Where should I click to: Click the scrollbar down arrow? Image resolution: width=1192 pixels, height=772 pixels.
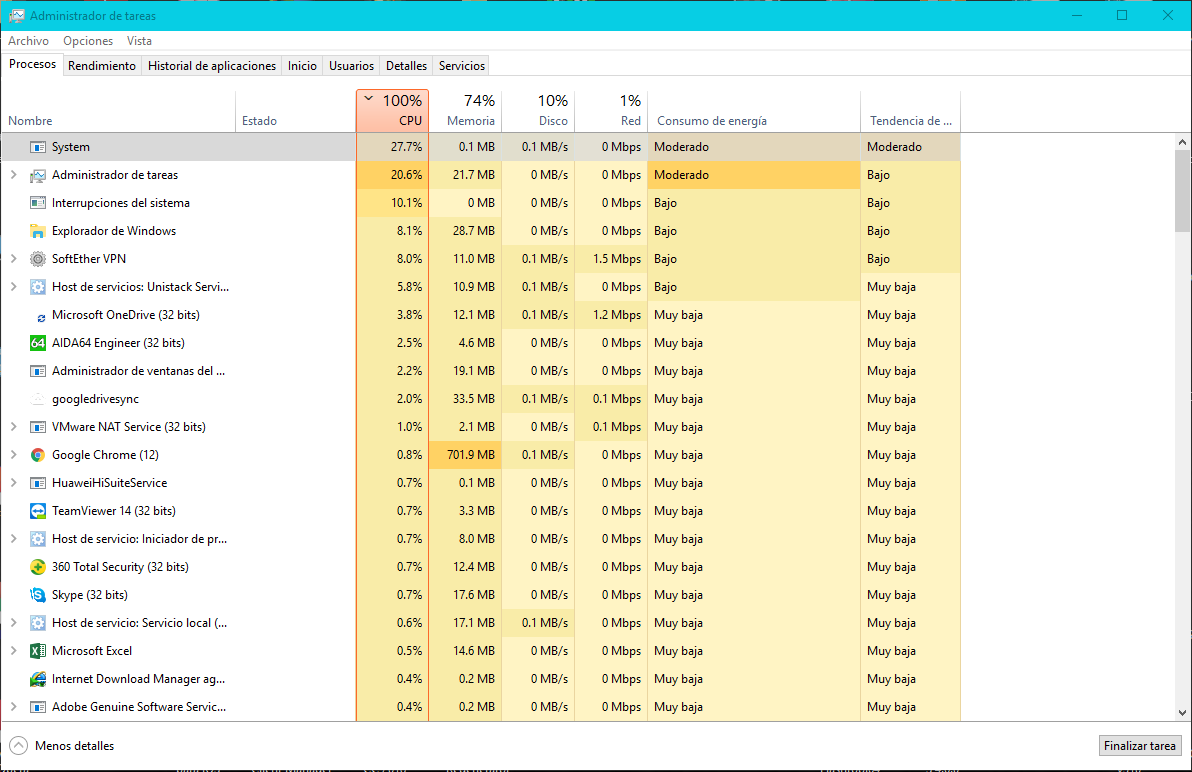tap(1182, 713)
